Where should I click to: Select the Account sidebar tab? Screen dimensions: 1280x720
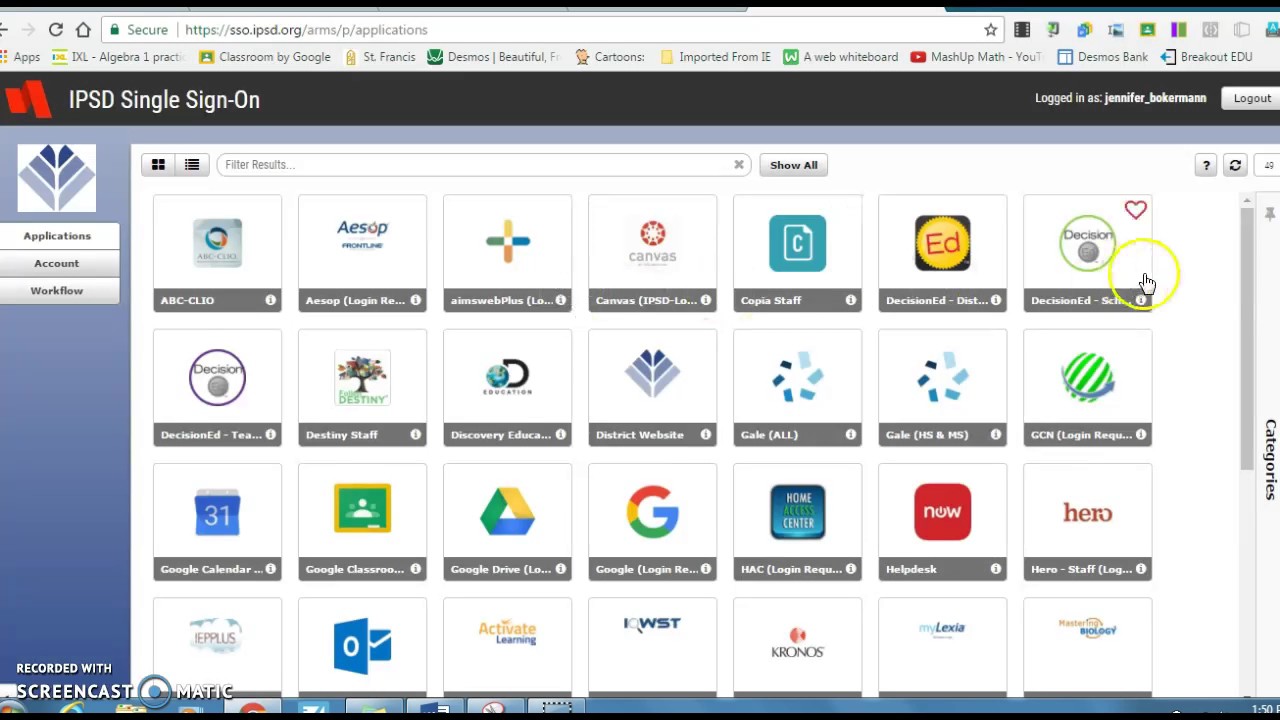point(57,263)
